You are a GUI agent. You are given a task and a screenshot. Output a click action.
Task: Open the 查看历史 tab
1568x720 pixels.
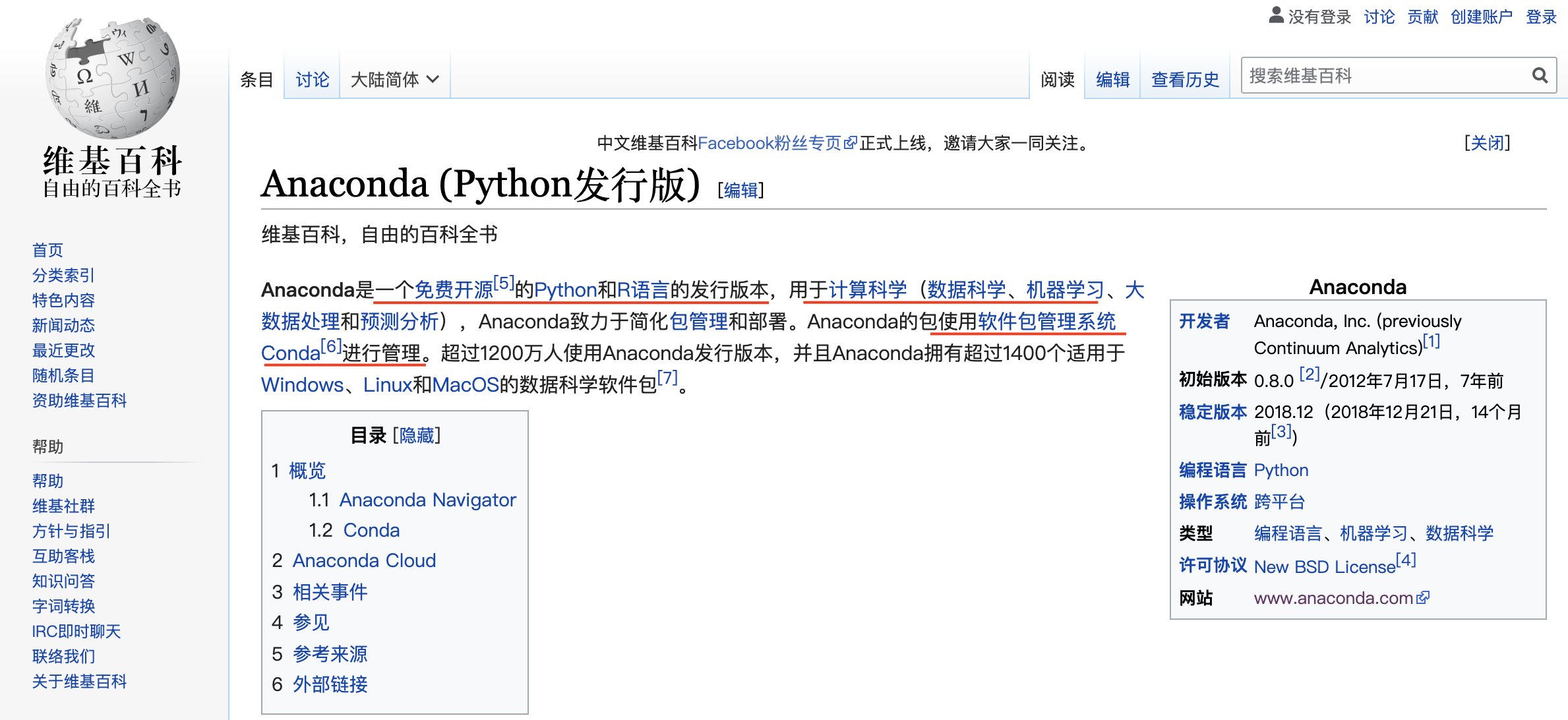[1185, 79]
